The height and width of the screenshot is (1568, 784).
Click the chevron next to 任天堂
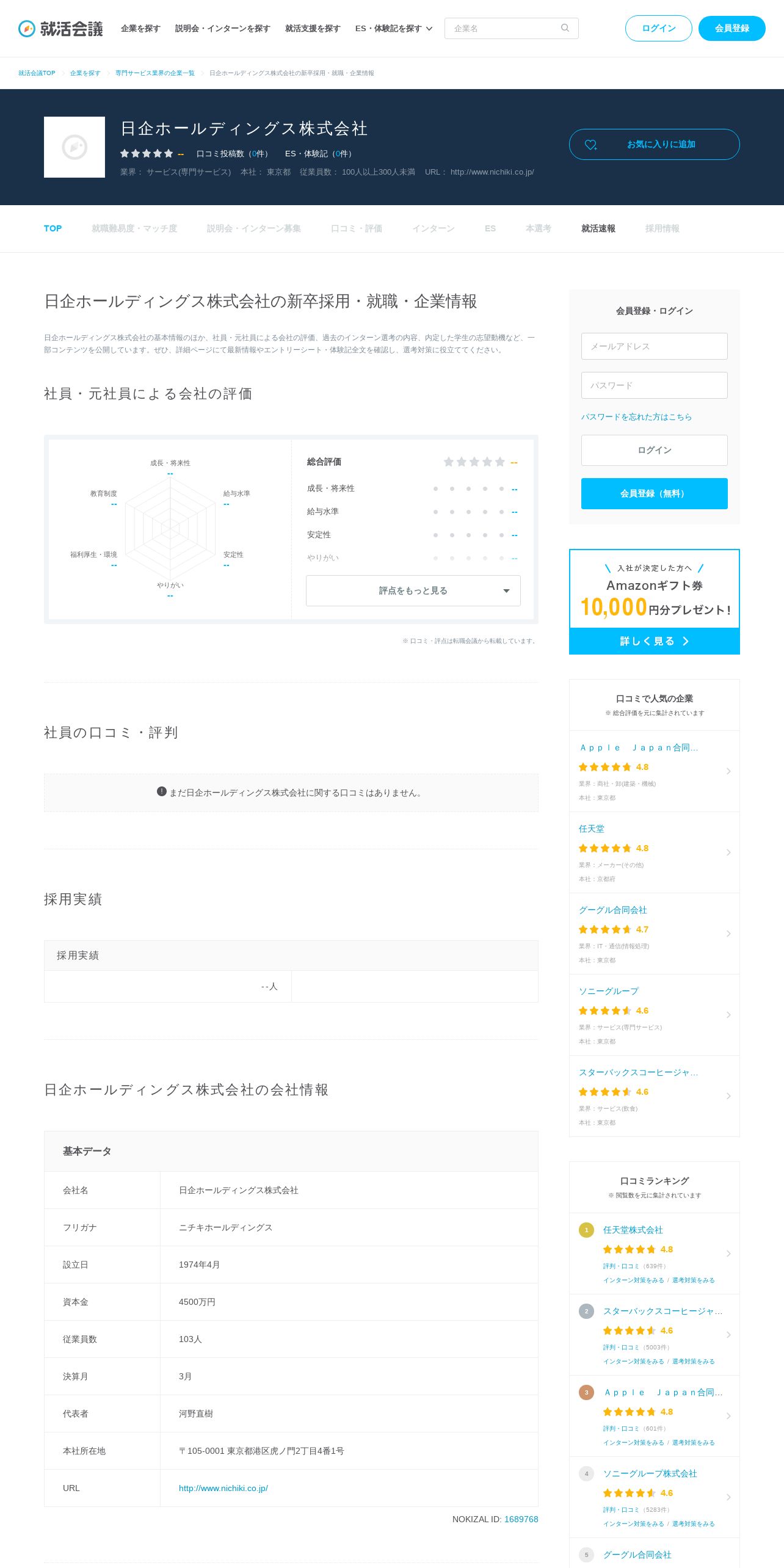click(x=728, y=852)
